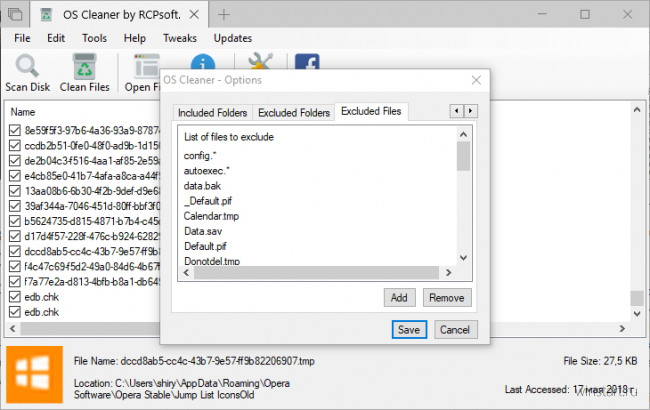Click the Scan Disk magnifier icon

[x=27, y=66]
